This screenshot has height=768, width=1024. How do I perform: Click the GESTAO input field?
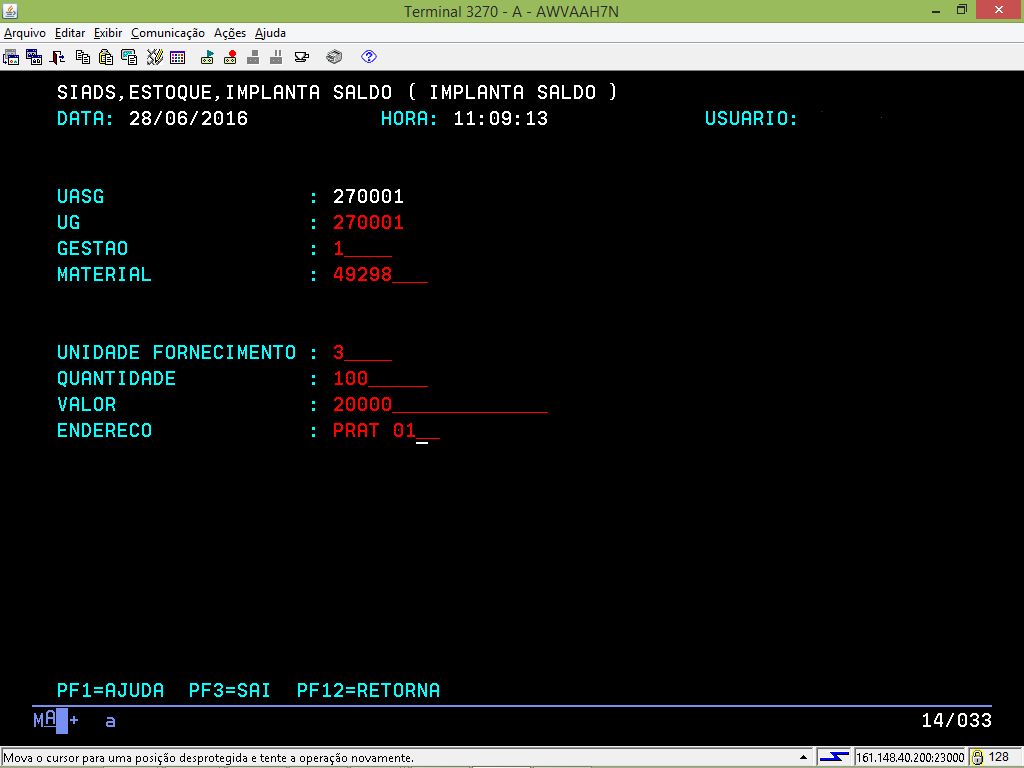(362, 249)
